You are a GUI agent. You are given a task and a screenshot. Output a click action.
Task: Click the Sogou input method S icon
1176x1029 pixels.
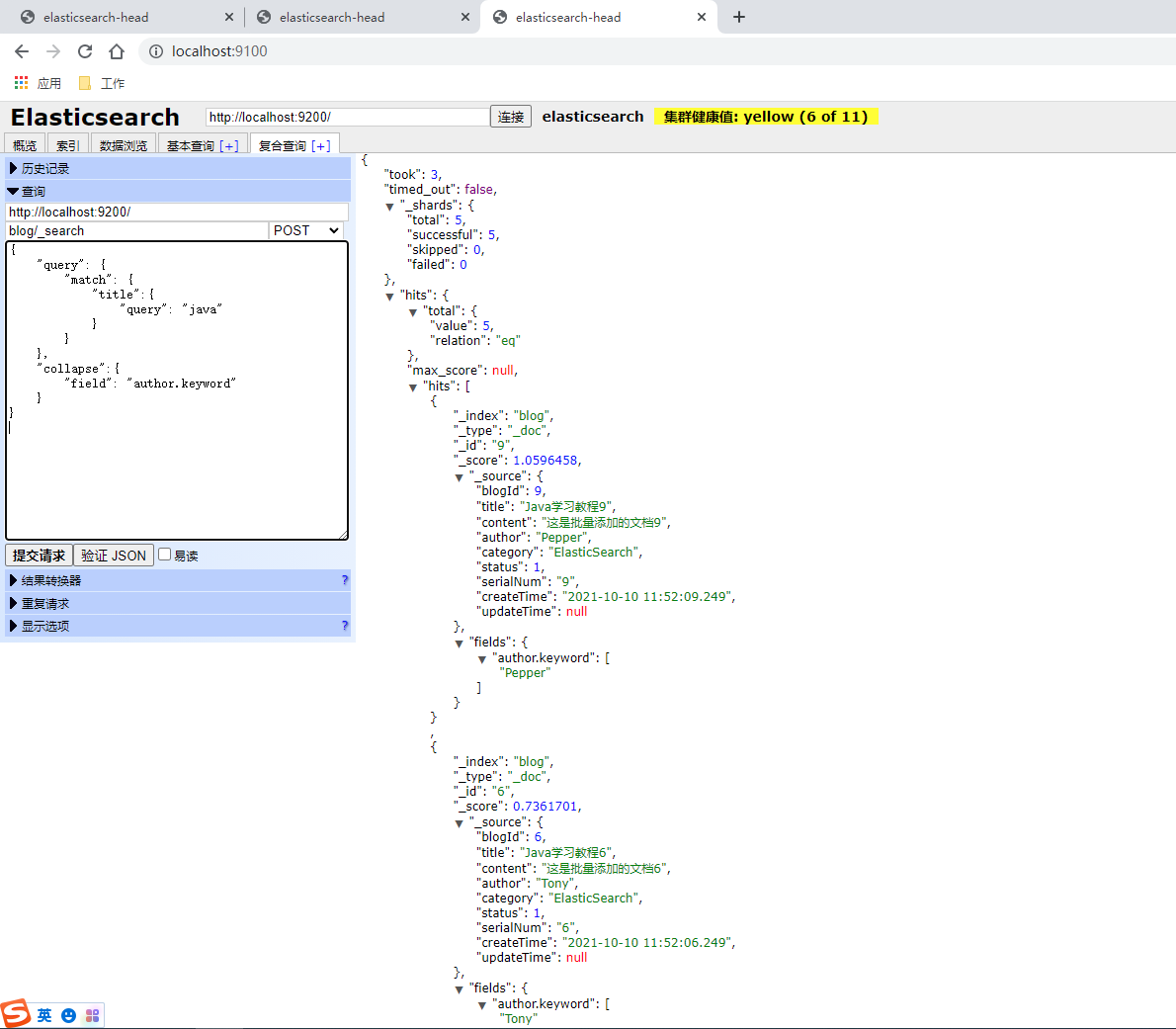(x=16, y=1014)
